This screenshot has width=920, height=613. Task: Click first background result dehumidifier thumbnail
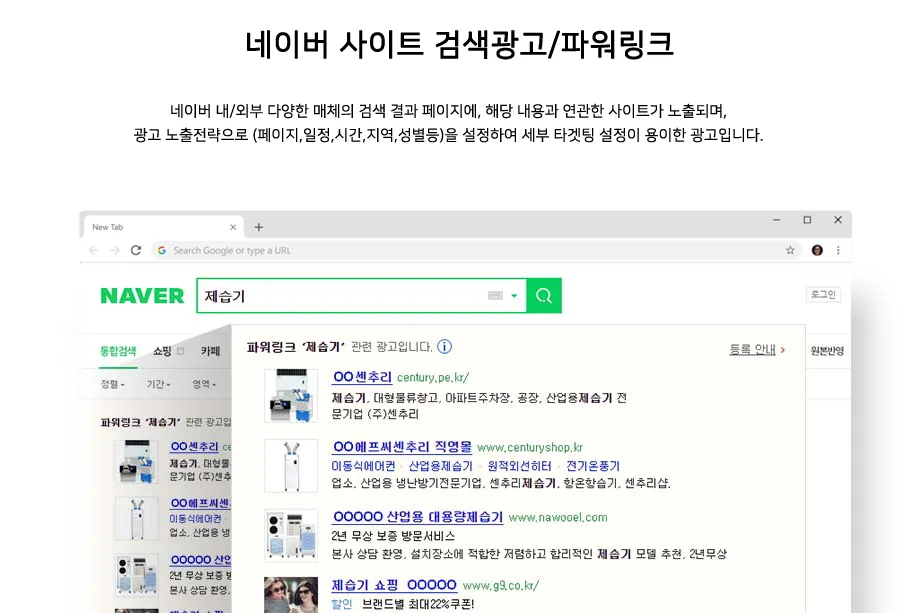[x=137, y=462]
